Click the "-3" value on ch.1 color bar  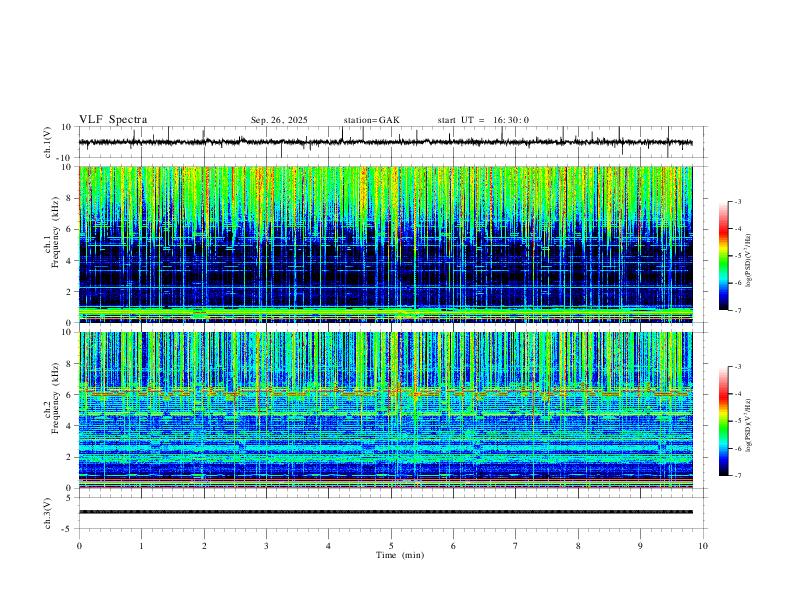(737, 201)
